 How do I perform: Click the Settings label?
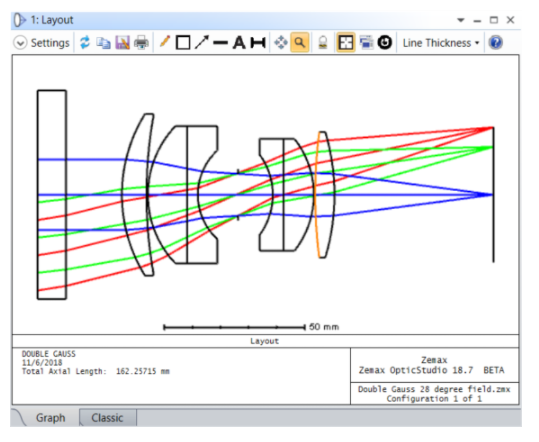50,43
